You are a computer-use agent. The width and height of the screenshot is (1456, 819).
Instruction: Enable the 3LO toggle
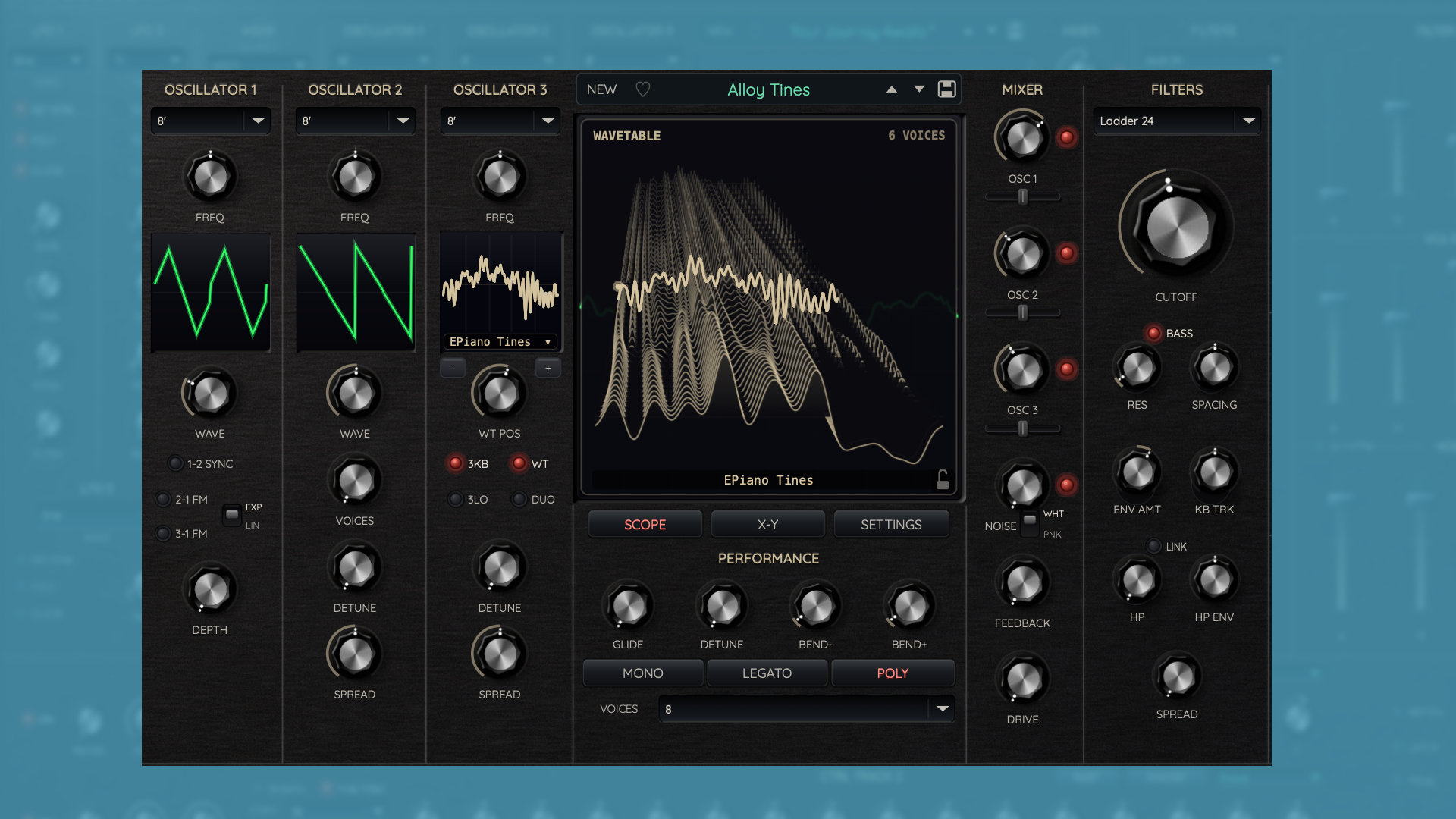(455, 499)
